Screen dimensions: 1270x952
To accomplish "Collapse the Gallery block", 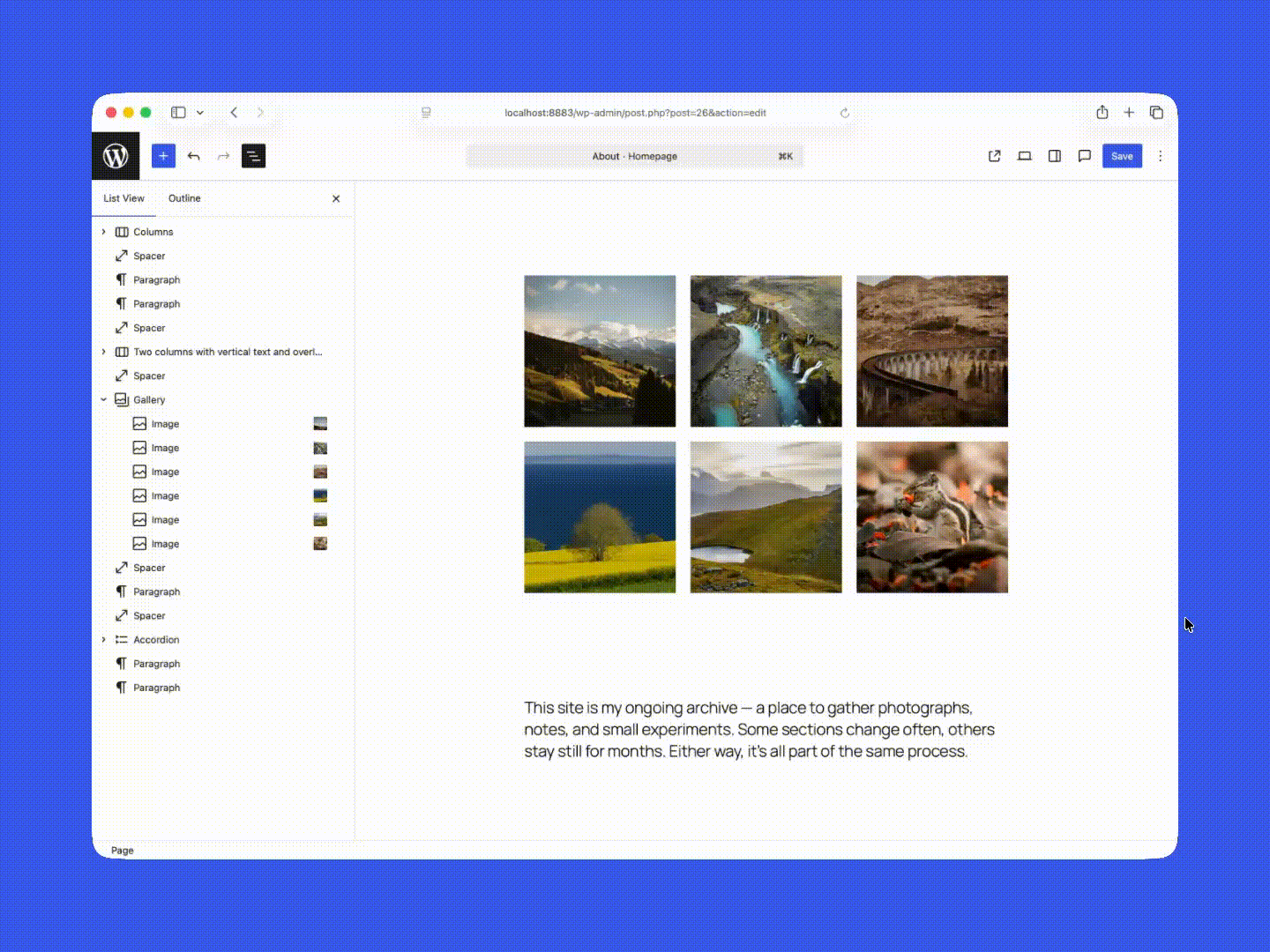I will point(103,399).
